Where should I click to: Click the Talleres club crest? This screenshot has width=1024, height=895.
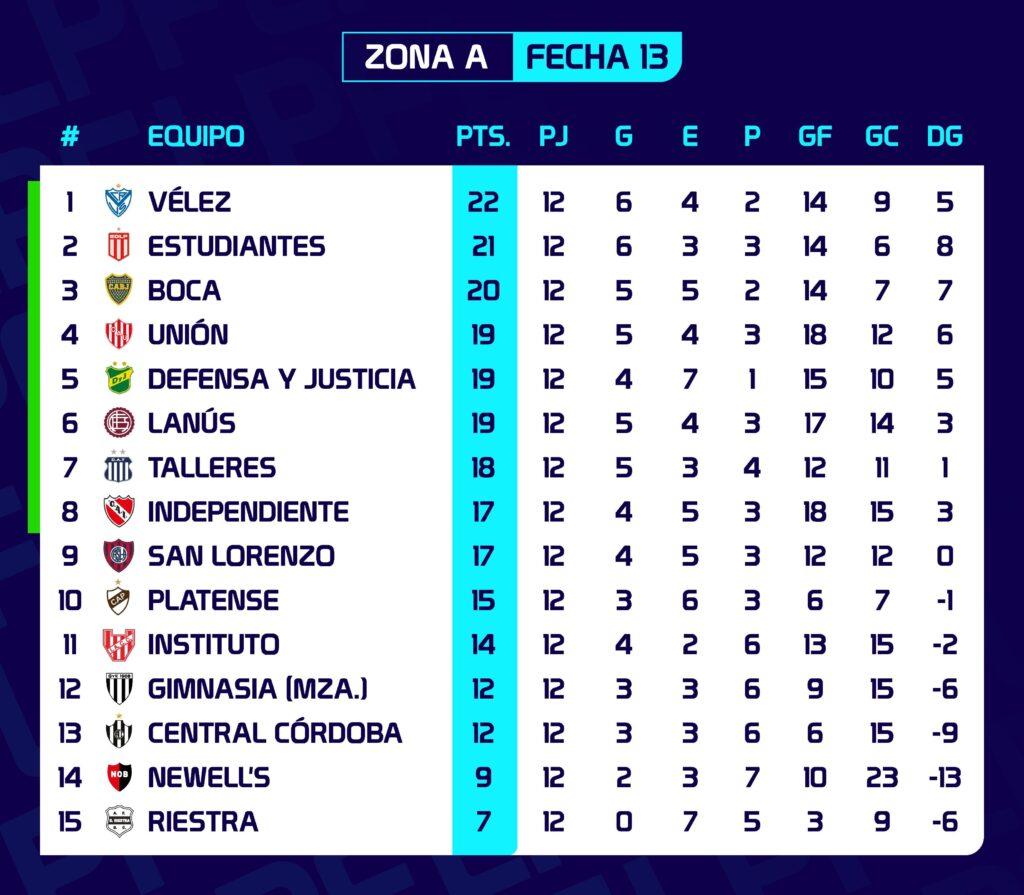[x=119, y=467]
